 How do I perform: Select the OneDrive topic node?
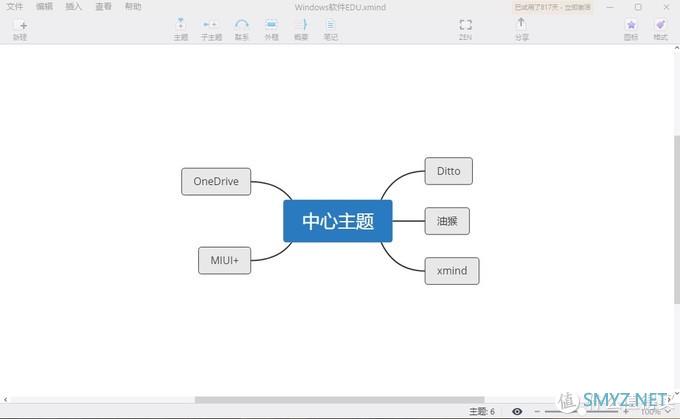[x=216, y=181]
